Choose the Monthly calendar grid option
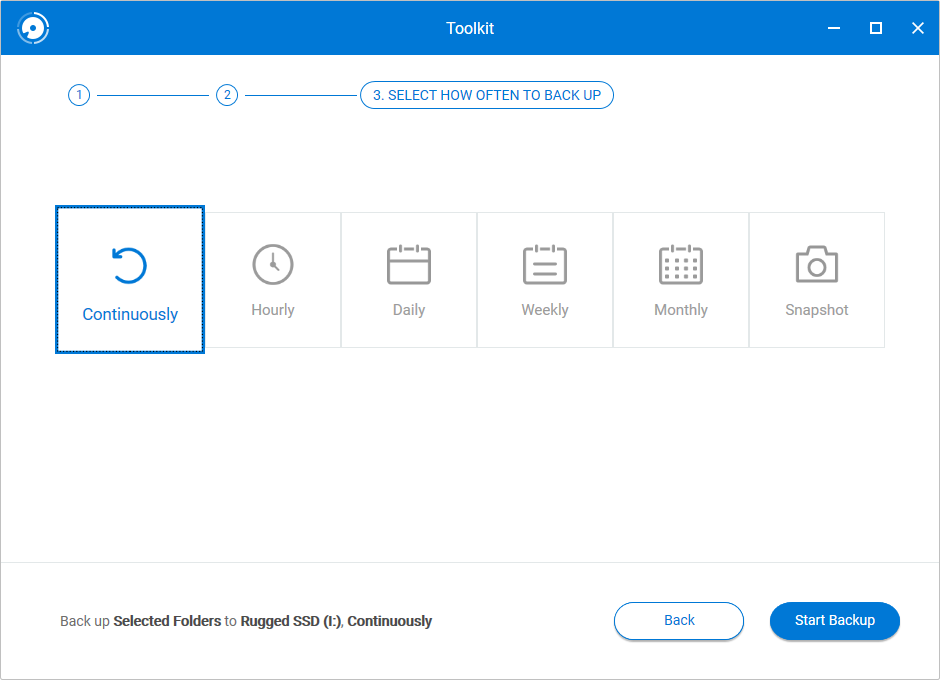 681,279
